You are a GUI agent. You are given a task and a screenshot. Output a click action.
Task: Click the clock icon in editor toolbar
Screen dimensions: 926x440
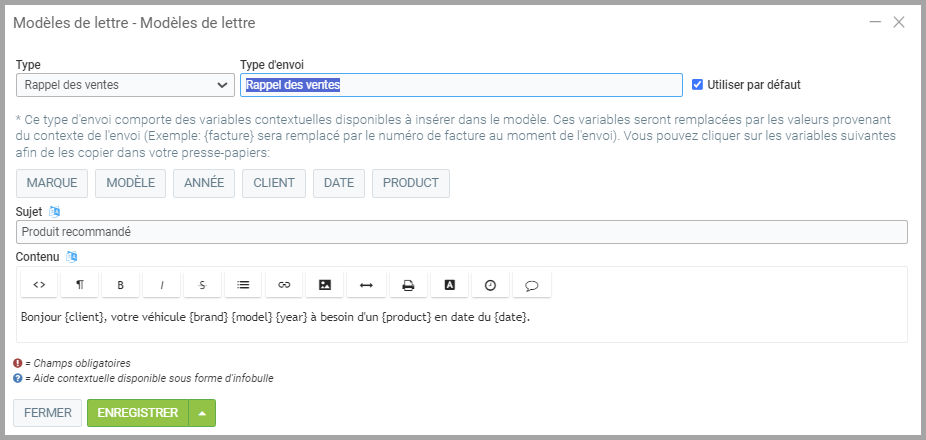coord(490,285)
